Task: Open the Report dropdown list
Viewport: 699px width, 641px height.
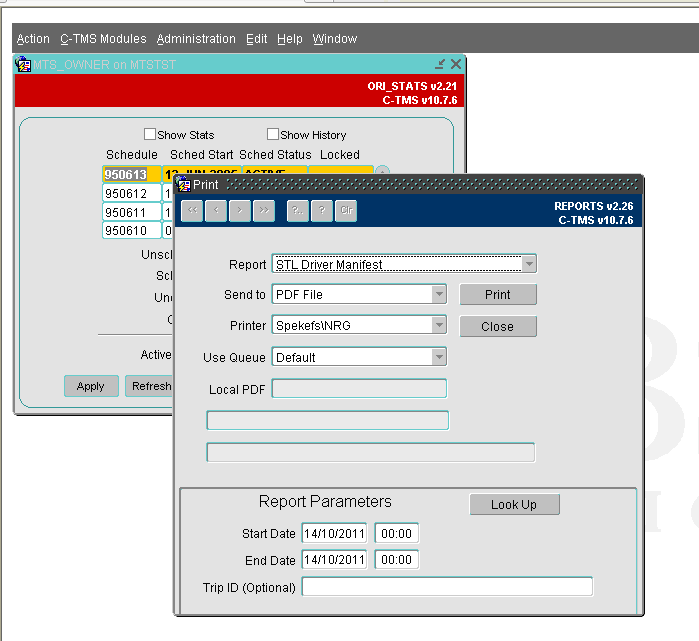Action: coord(529,264)
